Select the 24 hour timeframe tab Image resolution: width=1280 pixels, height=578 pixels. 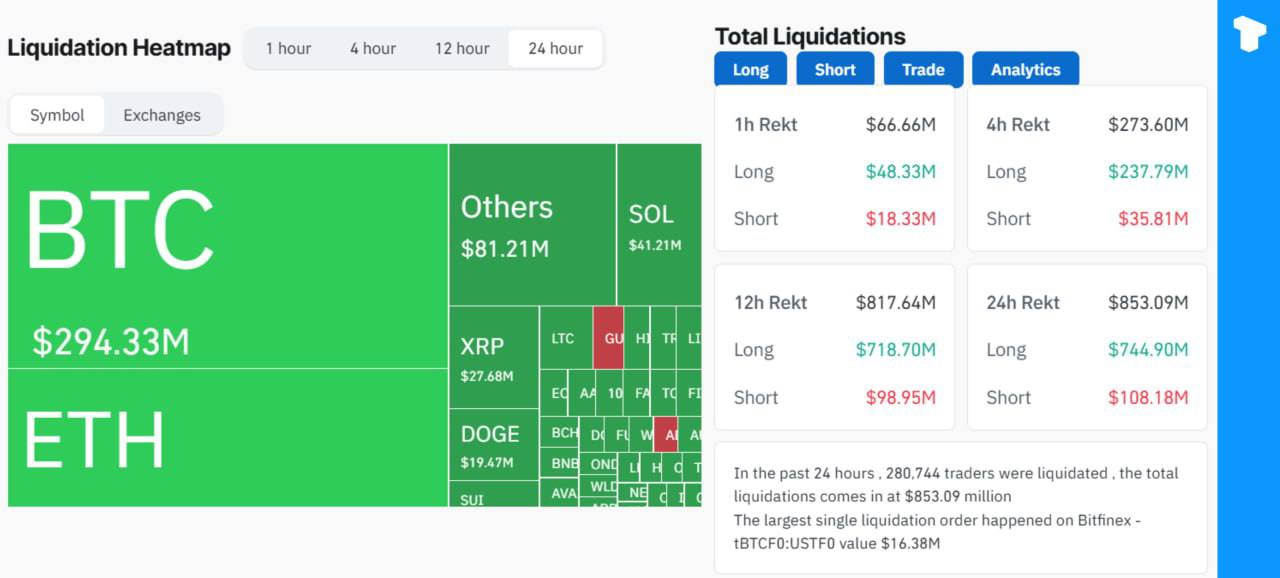pyautogui.click(x=555, y=48)
